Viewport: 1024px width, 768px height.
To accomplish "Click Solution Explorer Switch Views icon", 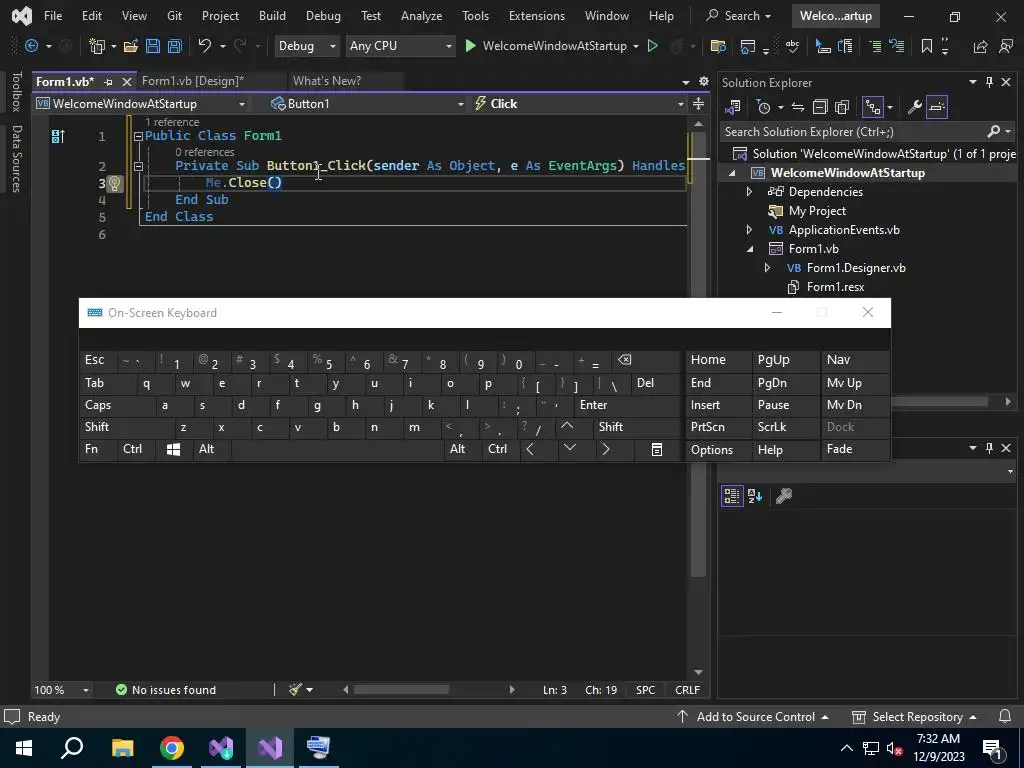I will (x=733, y=106).
